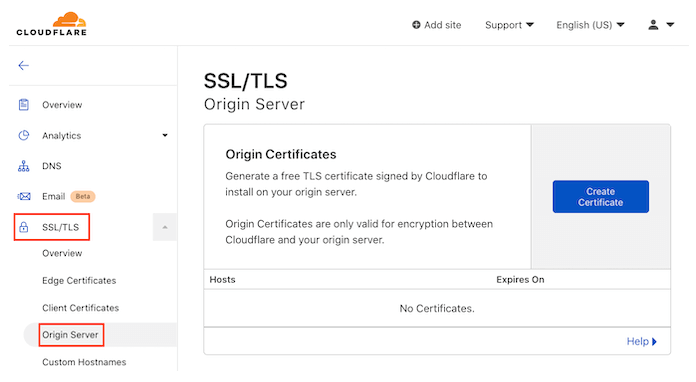Open the user account profile menu
696x382 pixels.
pyautogui.click(x=661, y=25)
